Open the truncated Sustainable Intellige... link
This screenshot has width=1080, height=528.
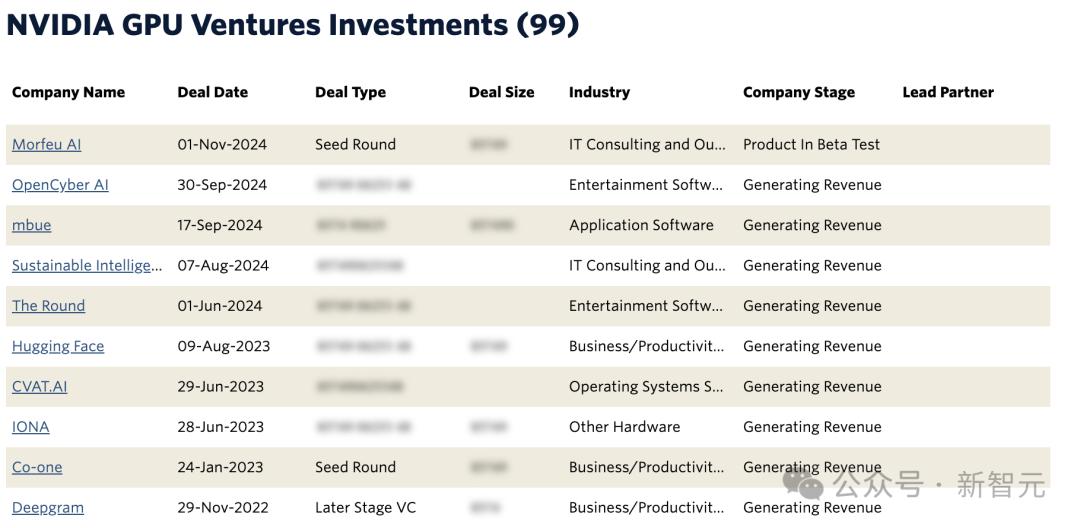[x=86, y=266]
